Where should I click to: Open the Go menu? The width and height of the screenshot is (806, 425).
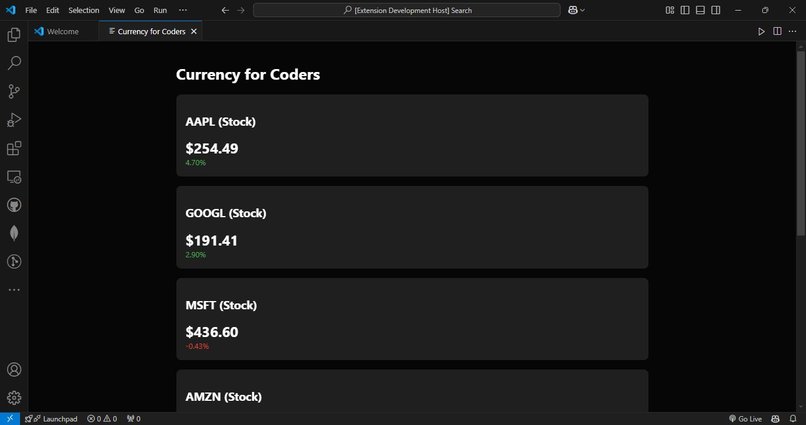(x=139, y=10)
